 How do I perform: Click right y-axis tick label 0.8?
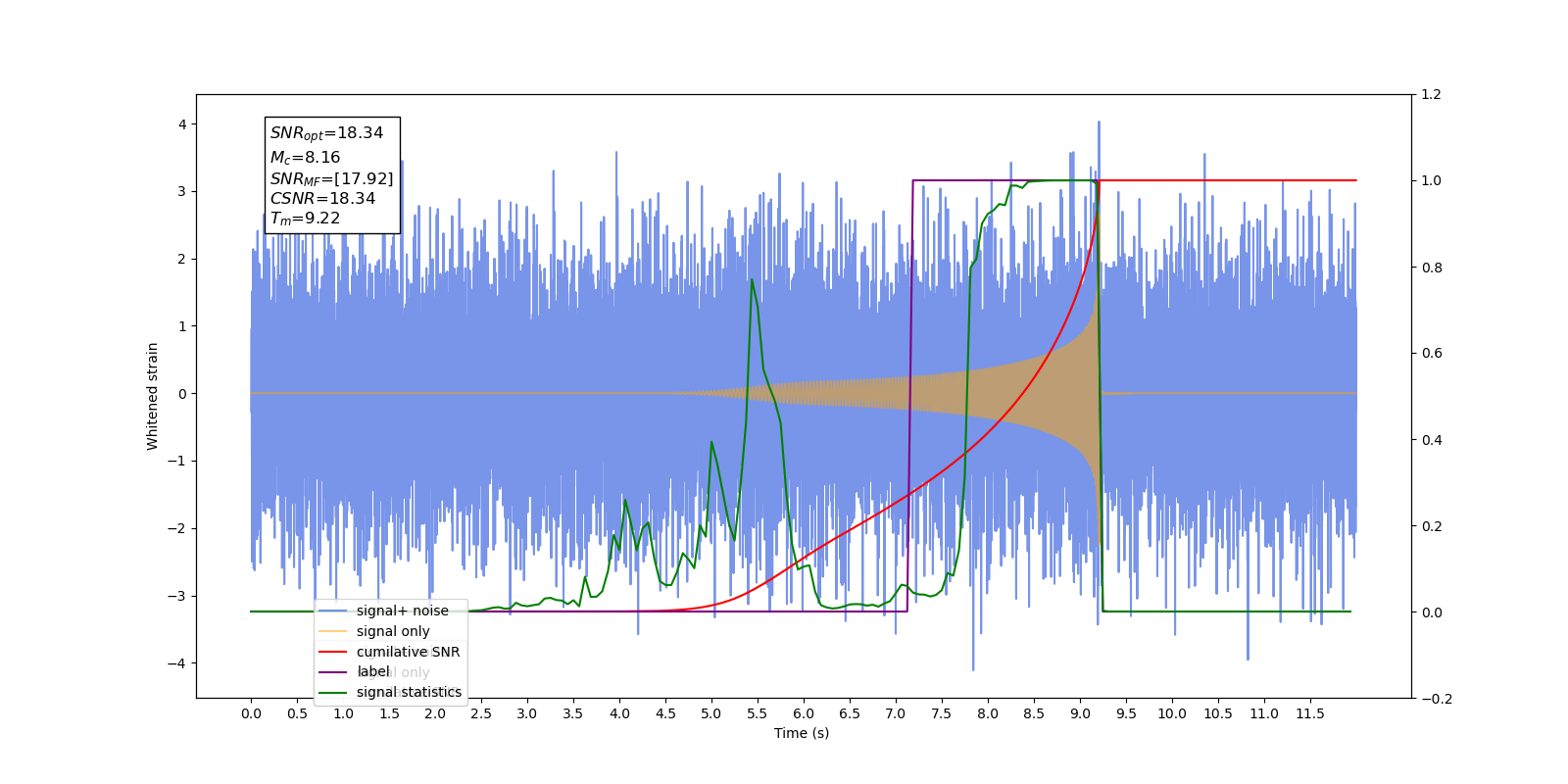1431,268
